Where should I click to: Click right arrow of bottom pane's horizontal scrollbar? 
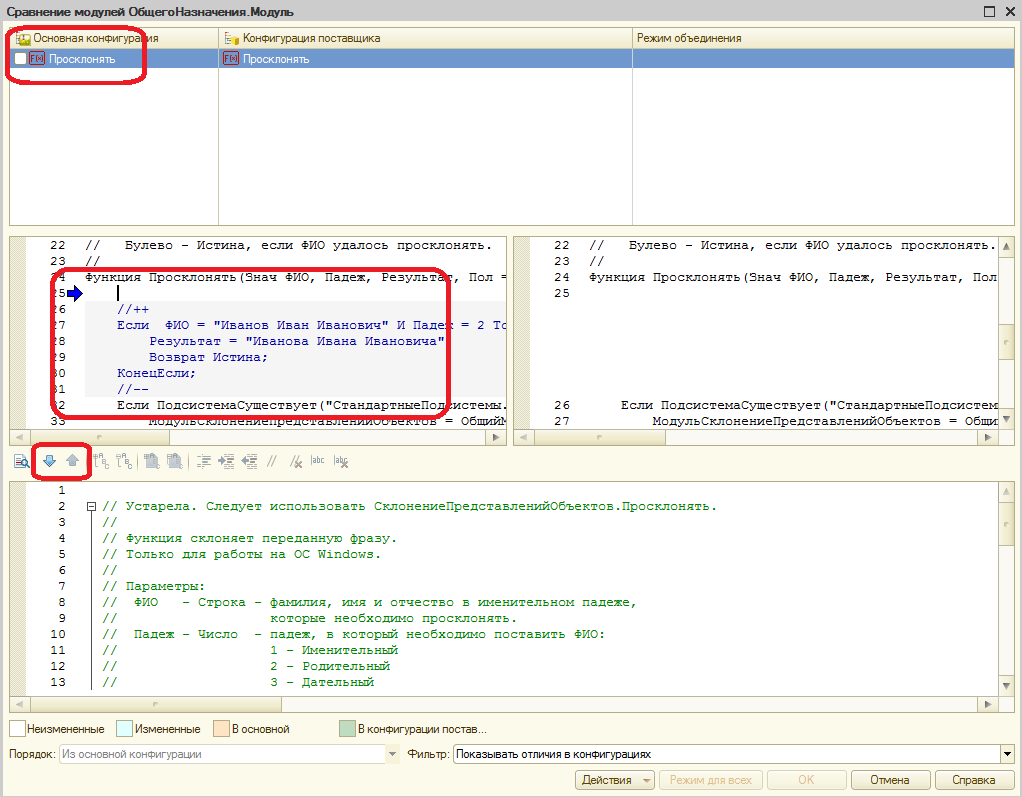pyautogui.click(x=989, y=704)
